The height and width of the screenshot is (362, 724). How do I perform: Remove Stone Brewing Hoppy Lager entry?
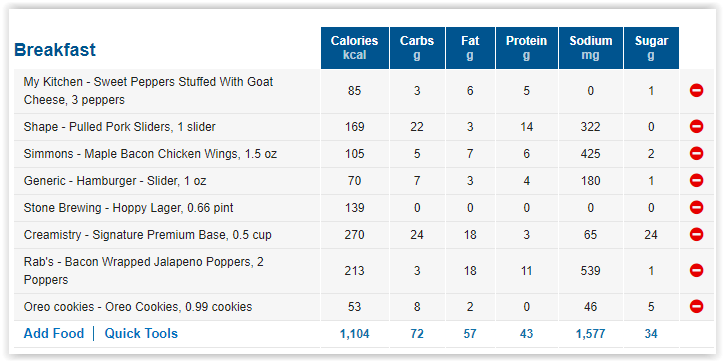696,207
